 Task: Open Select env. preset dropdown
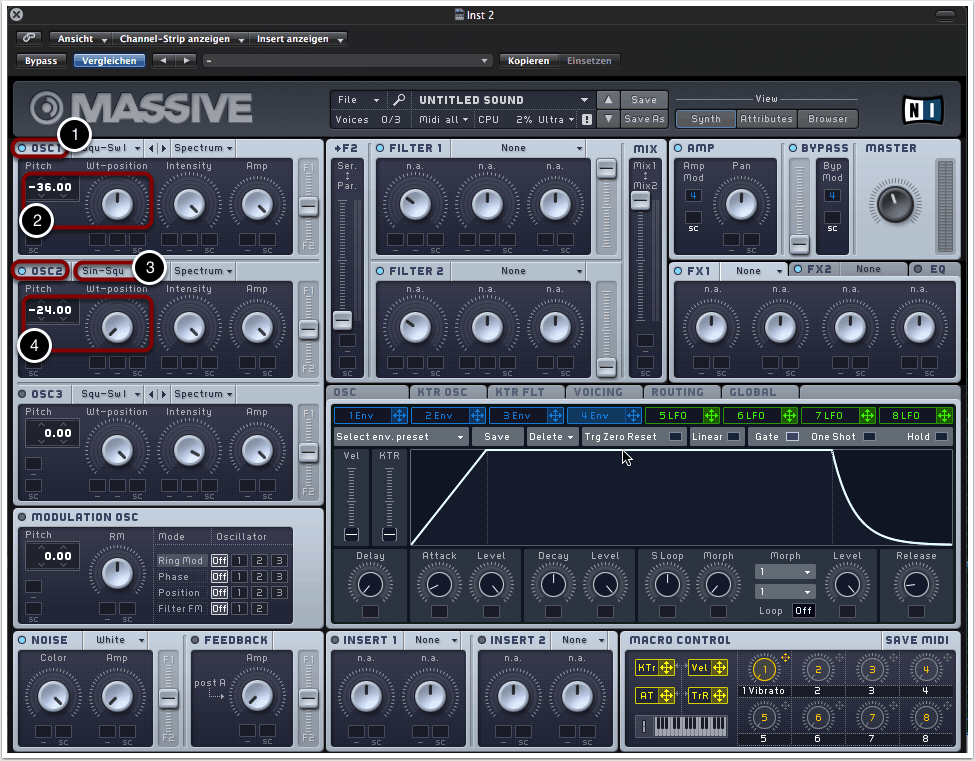tap(400, 437)
